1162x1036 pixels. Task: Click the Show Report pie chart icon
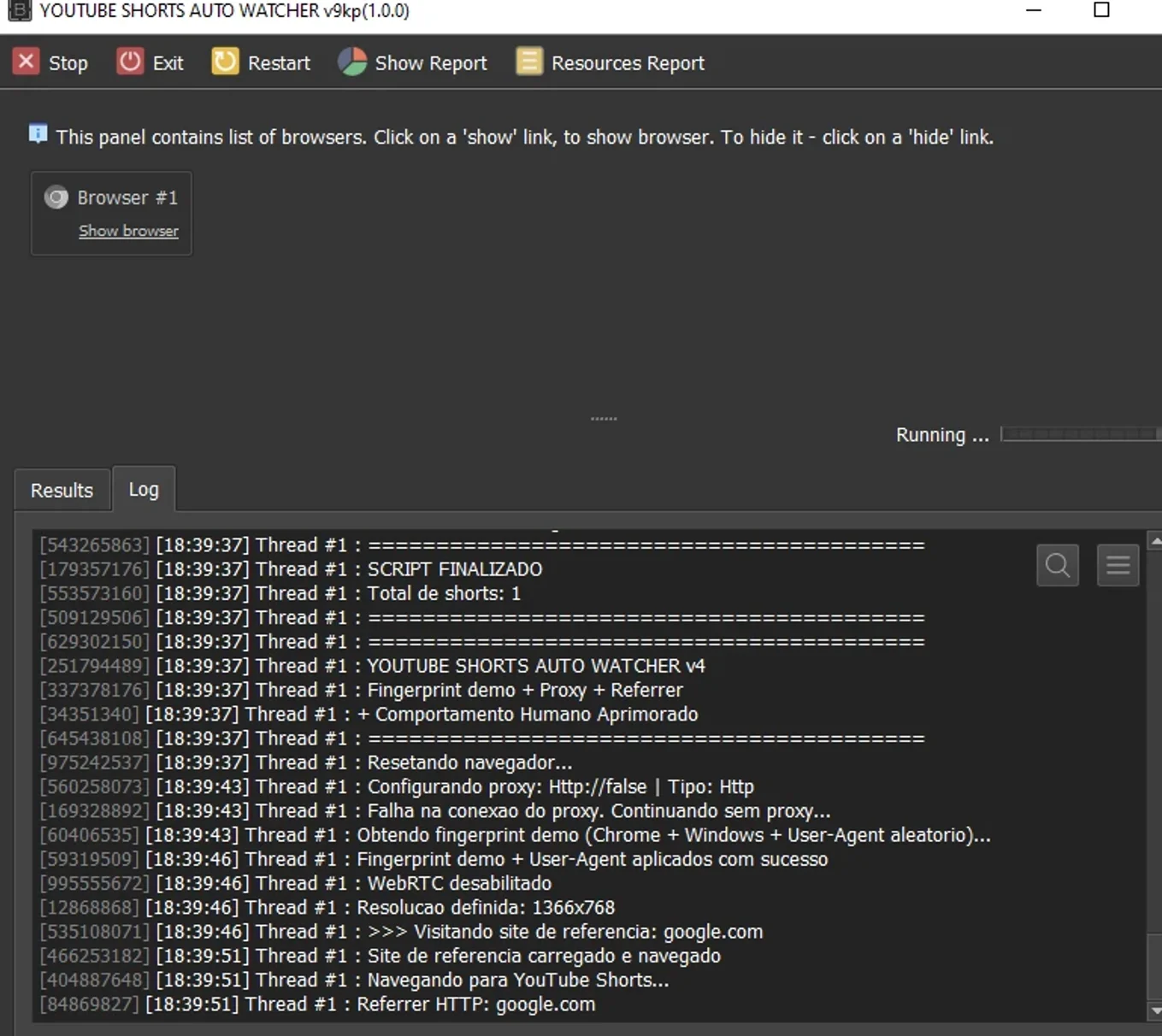[352, 62]
